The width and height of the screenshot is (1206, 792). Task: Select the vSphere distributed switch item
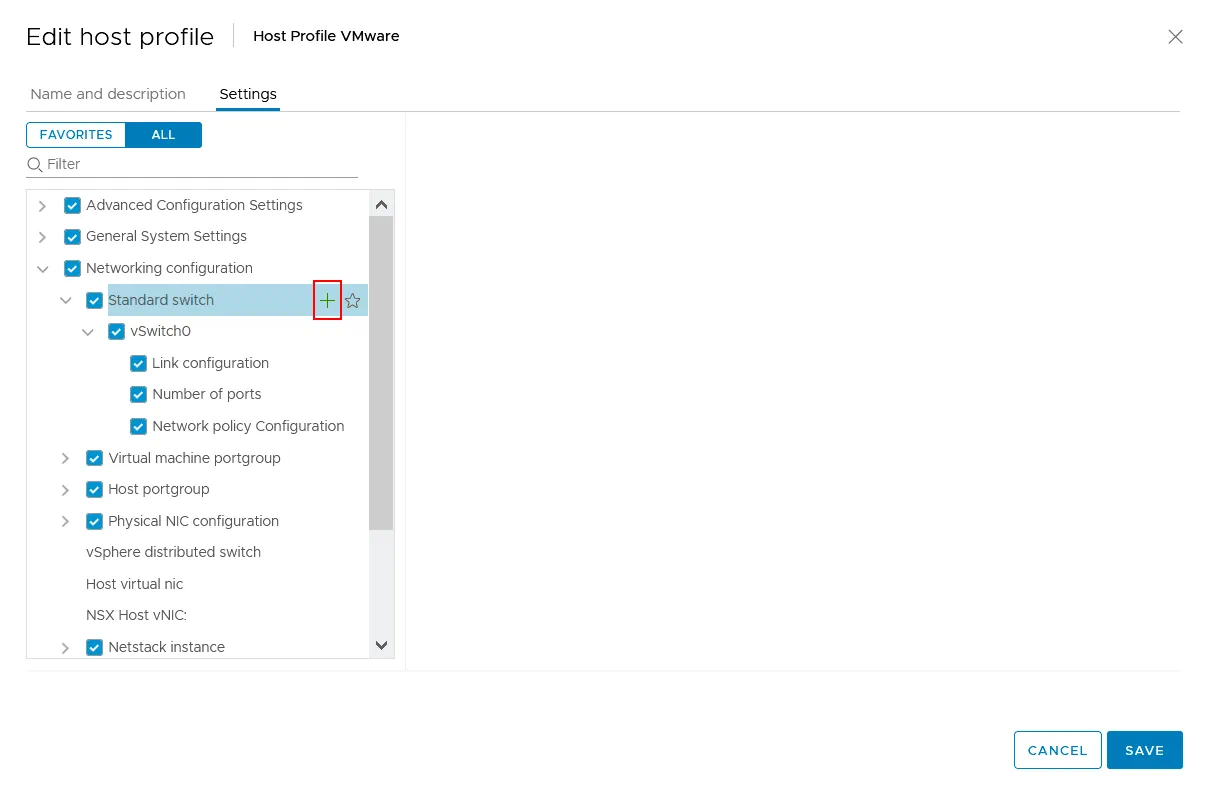(173, 552)
